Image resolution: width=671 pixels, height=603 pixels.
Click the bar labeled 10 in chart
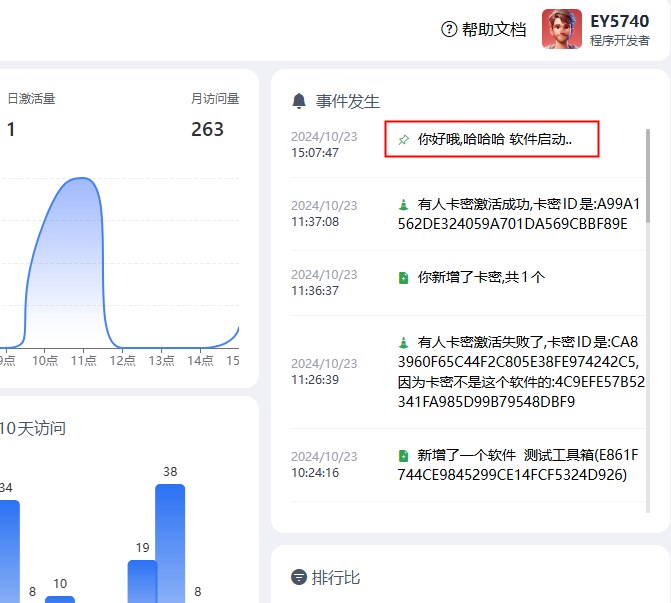60,598
